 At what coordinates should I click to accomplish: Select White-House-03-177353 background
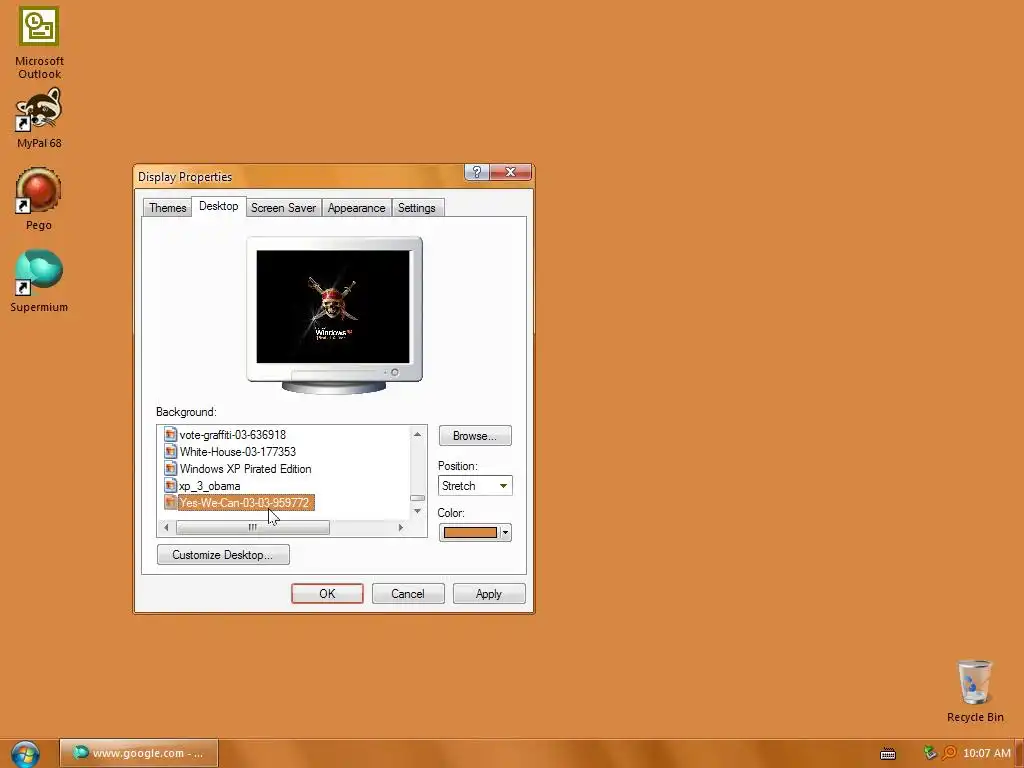[x=238, y=451]
